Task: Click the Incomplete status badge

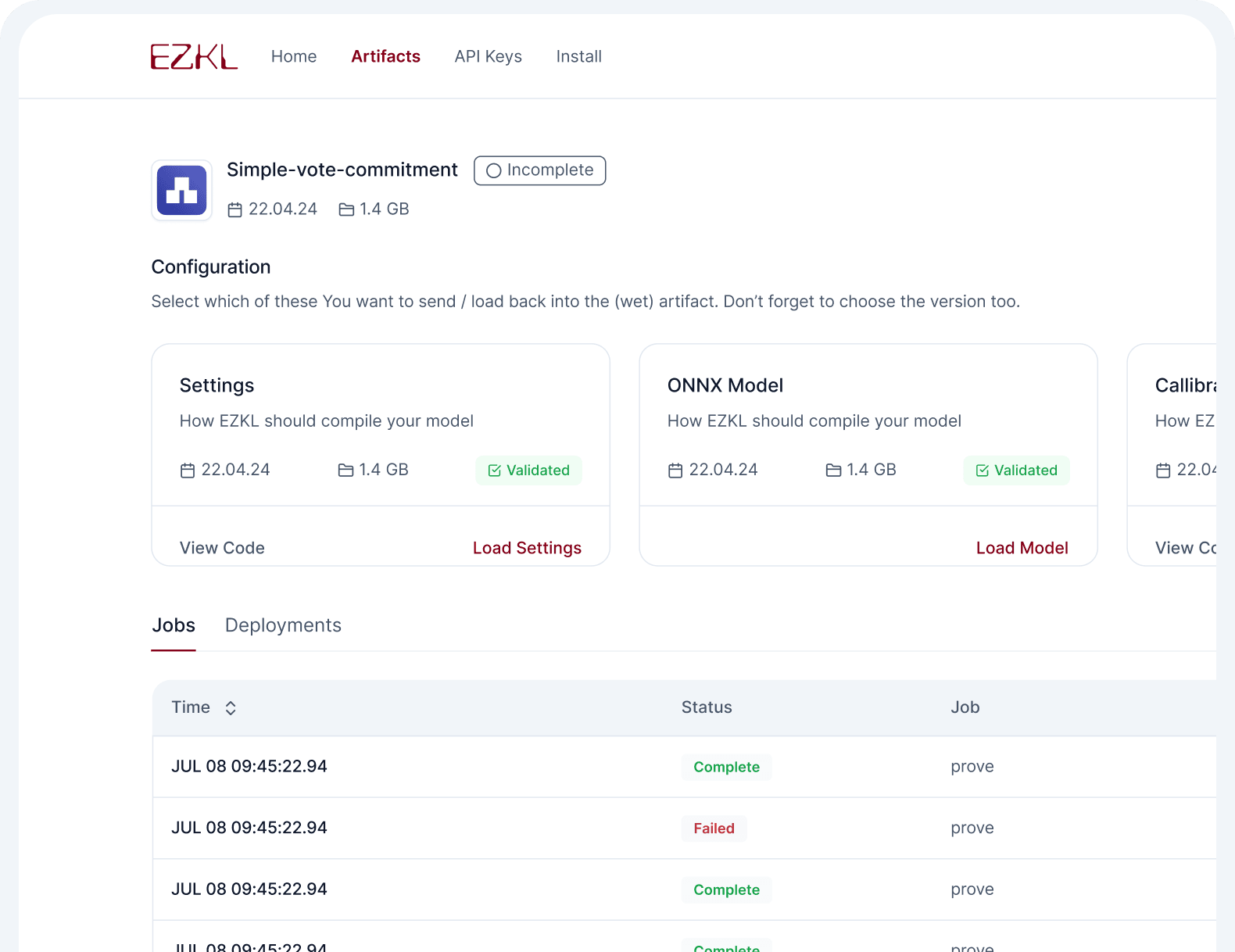Action: pos(539,170)
